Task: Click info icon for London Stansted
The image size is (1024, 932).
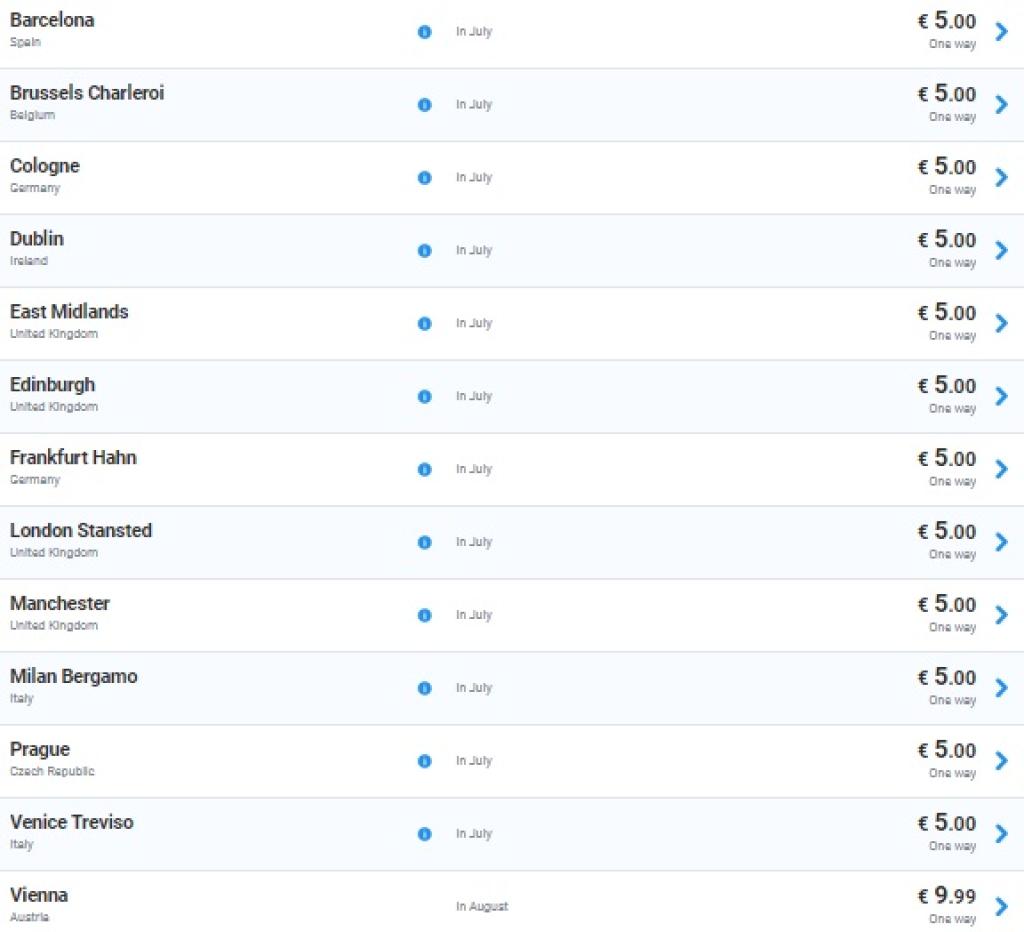Action: pos(424,543)
